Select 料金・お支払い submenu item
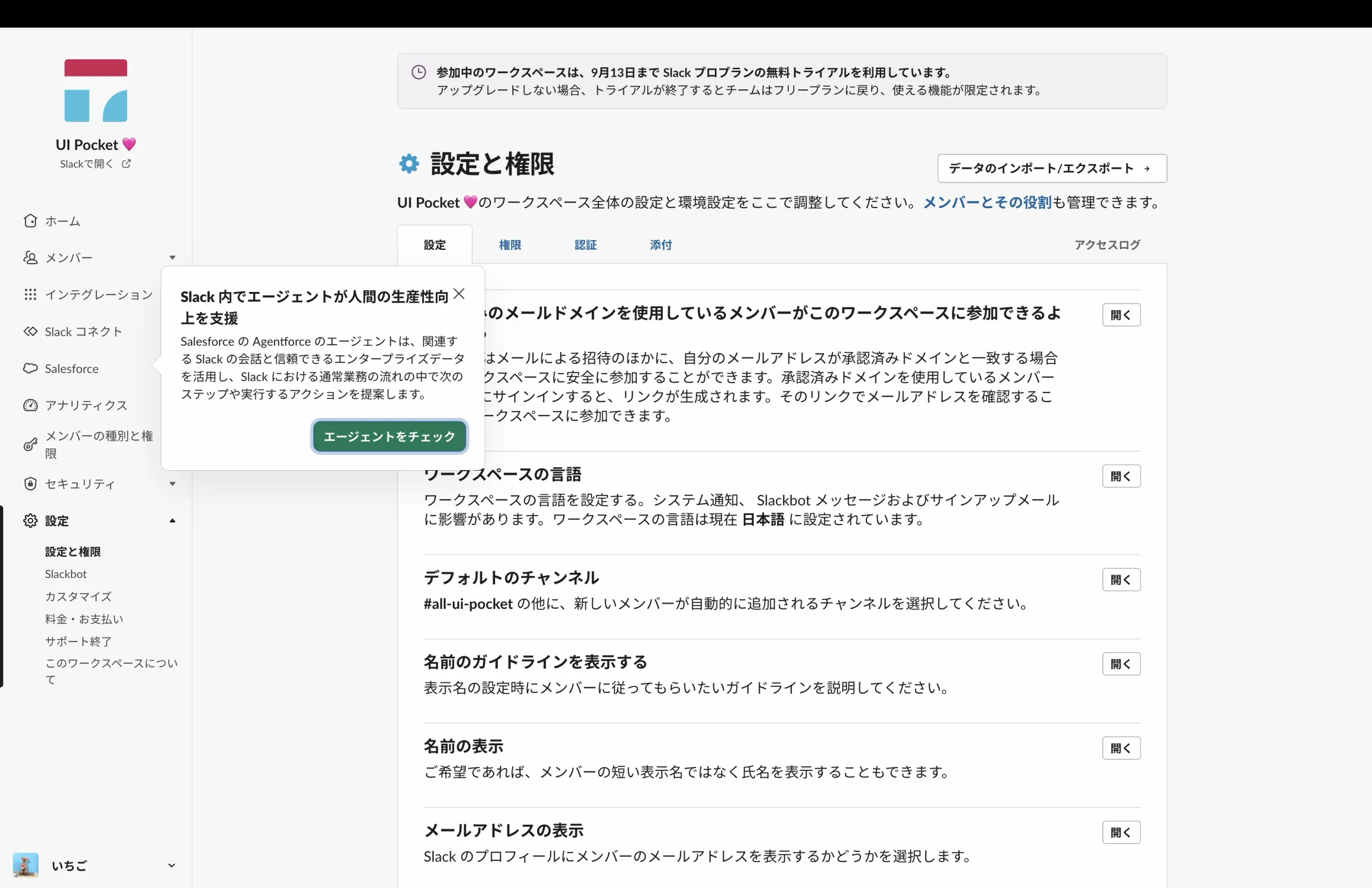 click(84, 619)
